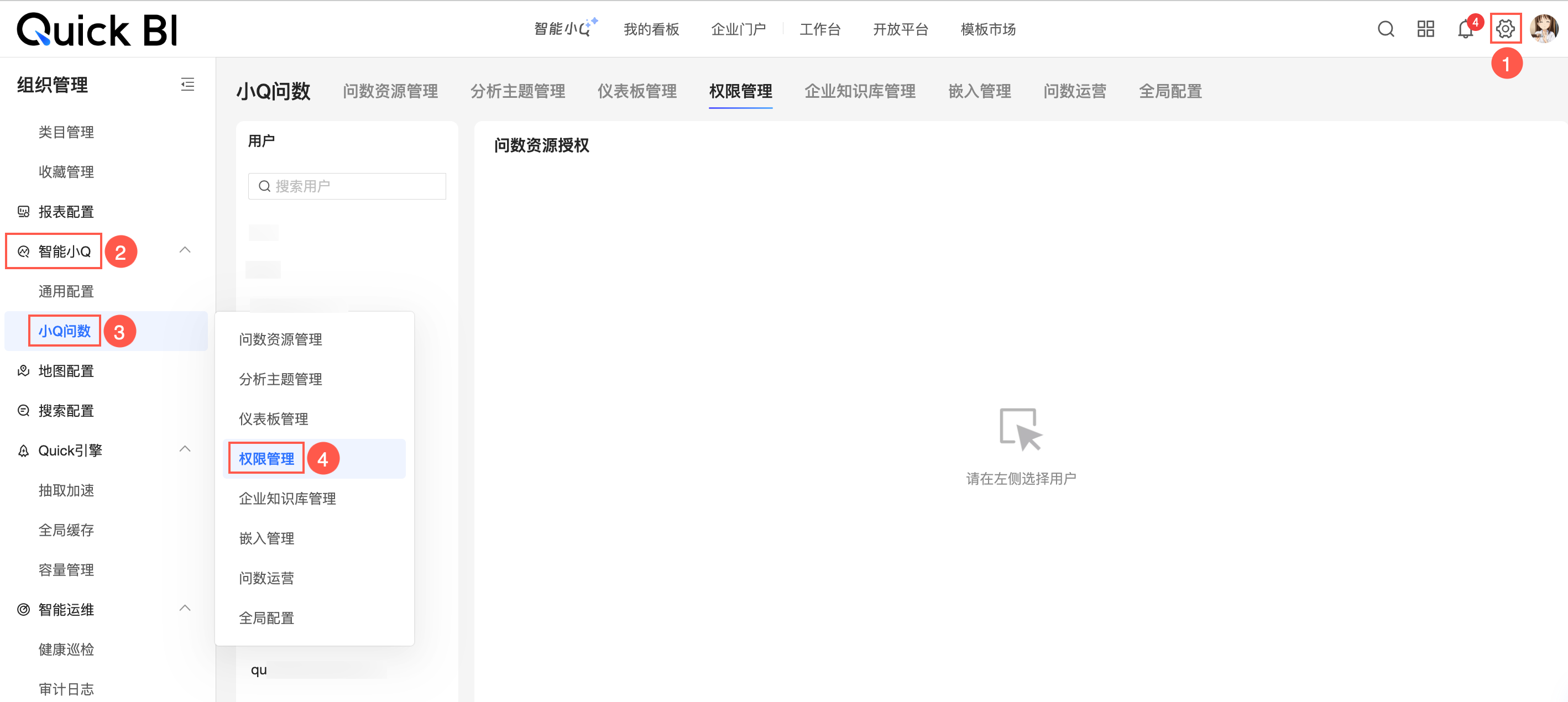Go to 模板市场 in top navigation
Screen dimensions: 1568x702
tap(987, 29)
